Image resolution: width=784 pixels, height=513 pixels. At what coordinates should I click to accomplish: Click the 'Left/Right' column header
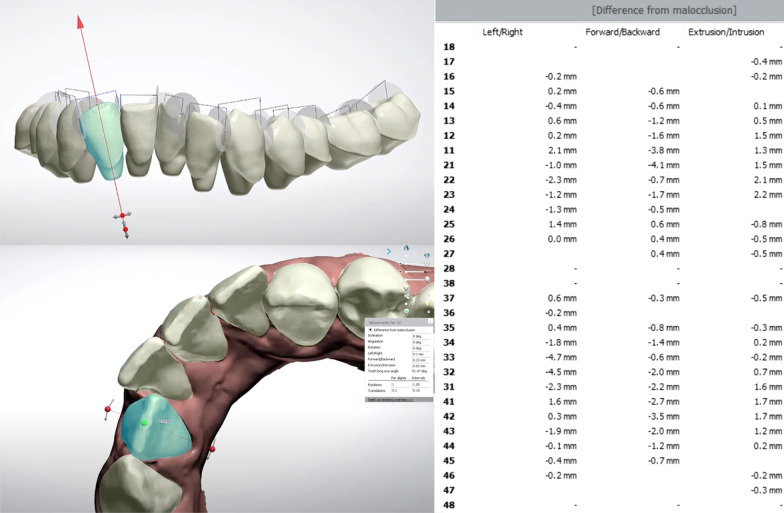coord(502,32)
